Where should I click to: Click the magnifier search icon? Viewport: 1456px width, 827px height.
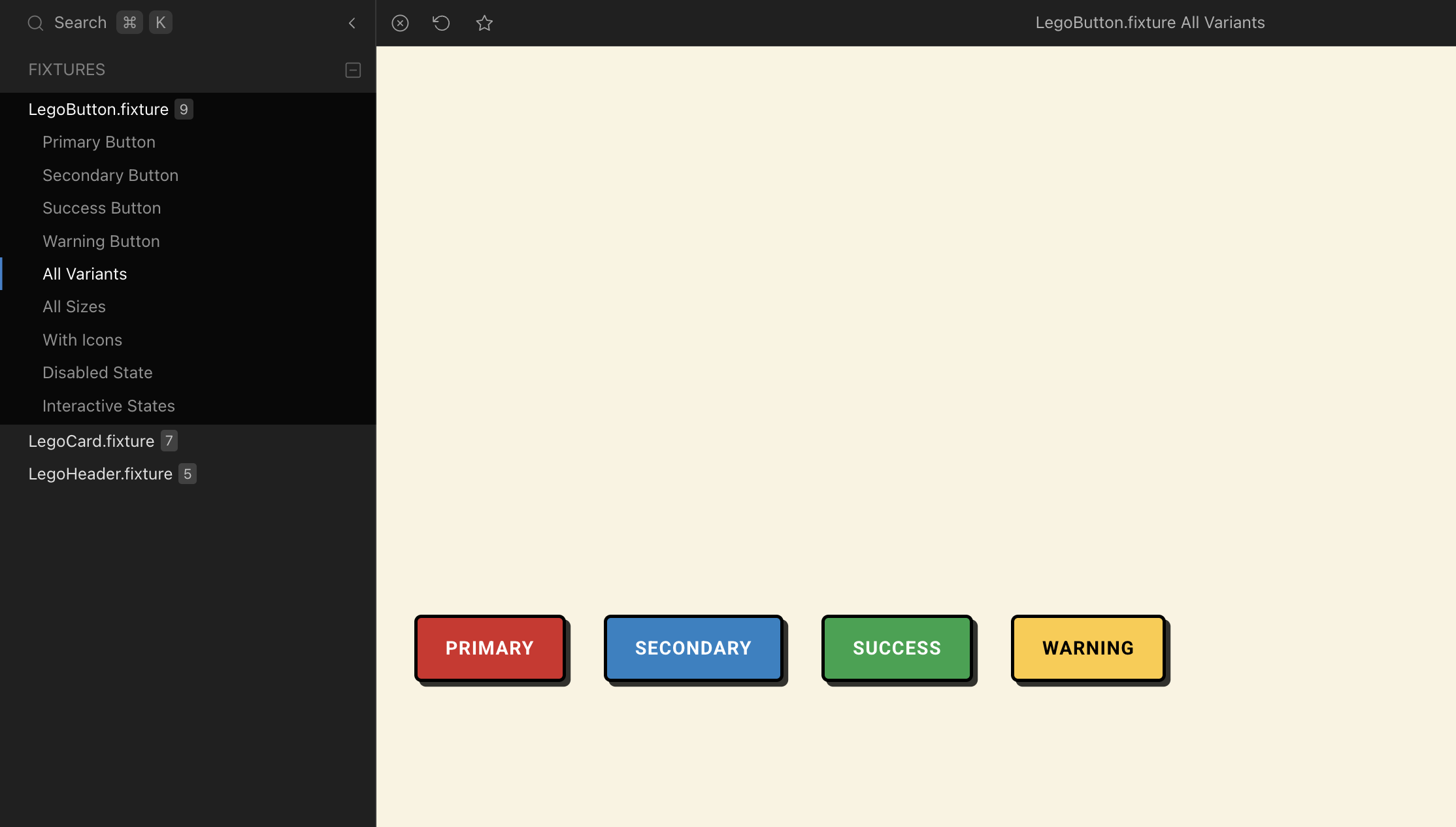point(36,24)
